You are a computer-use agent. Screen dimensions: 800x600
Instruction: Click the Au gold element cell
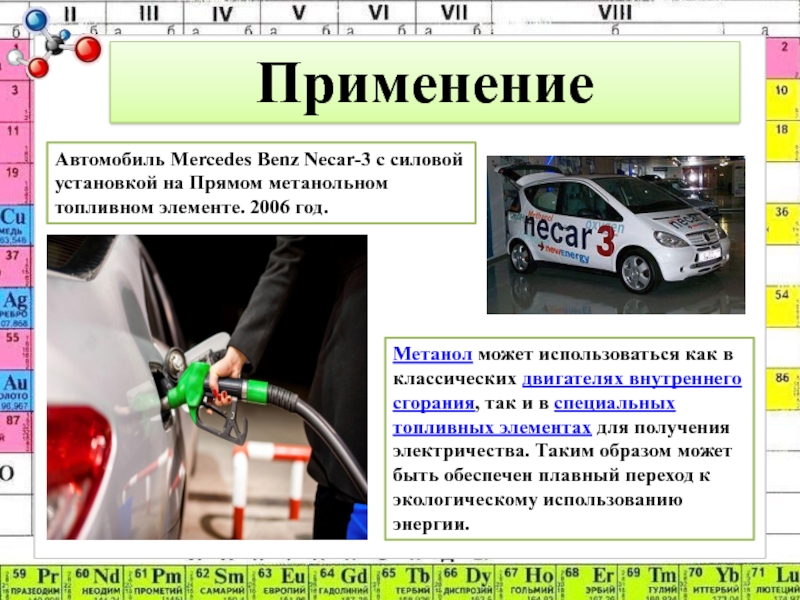click(x=15, y=391)
